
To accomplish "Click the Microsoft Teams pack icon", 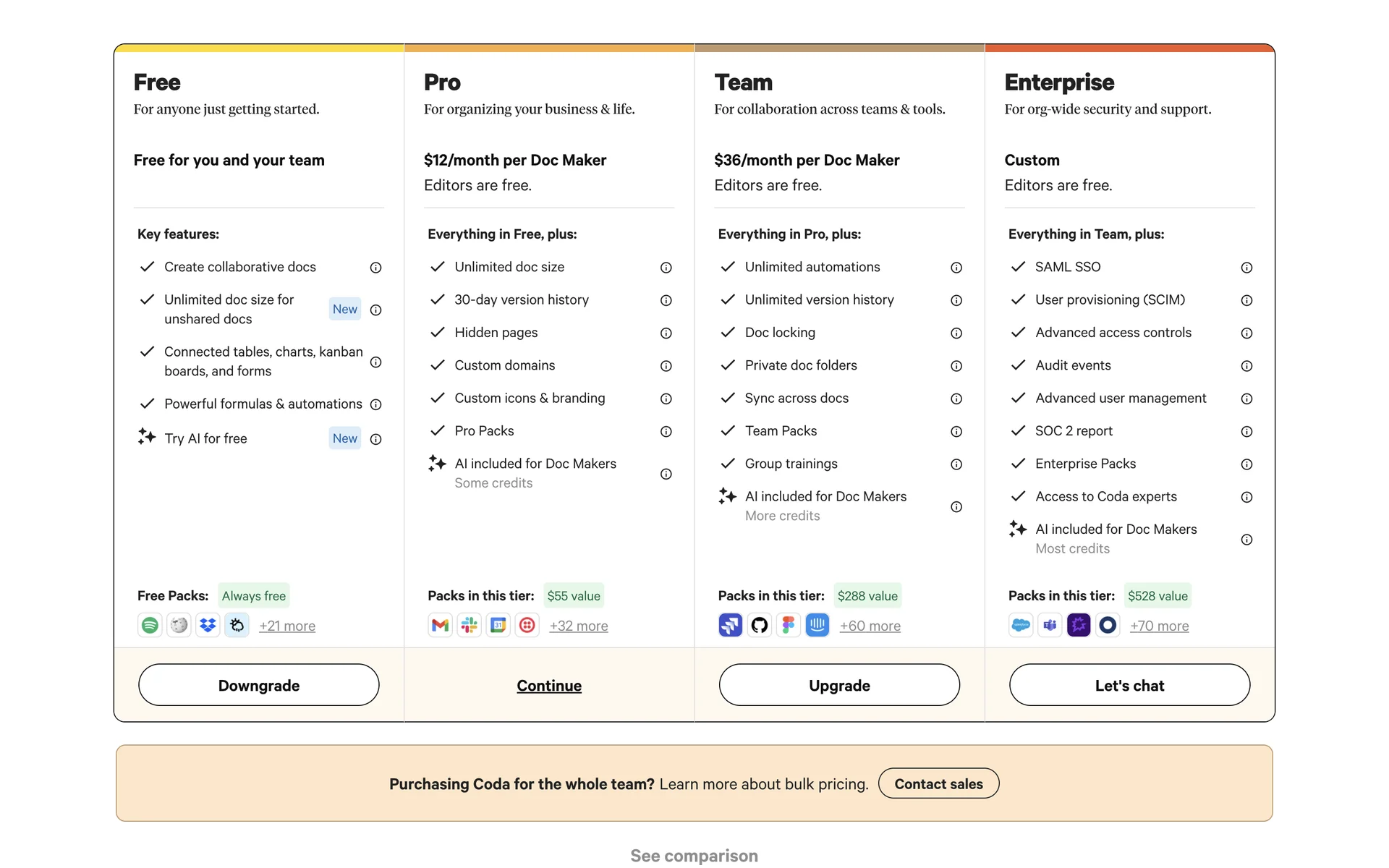I will (1050, 625).
